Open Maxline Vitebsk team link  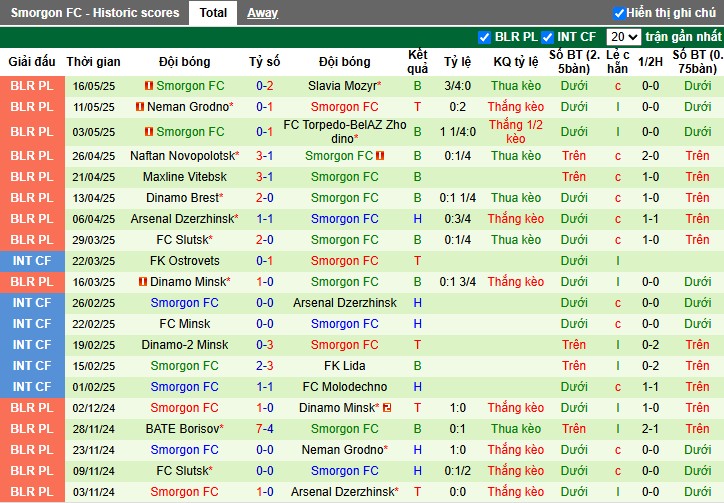pos(185,177)
